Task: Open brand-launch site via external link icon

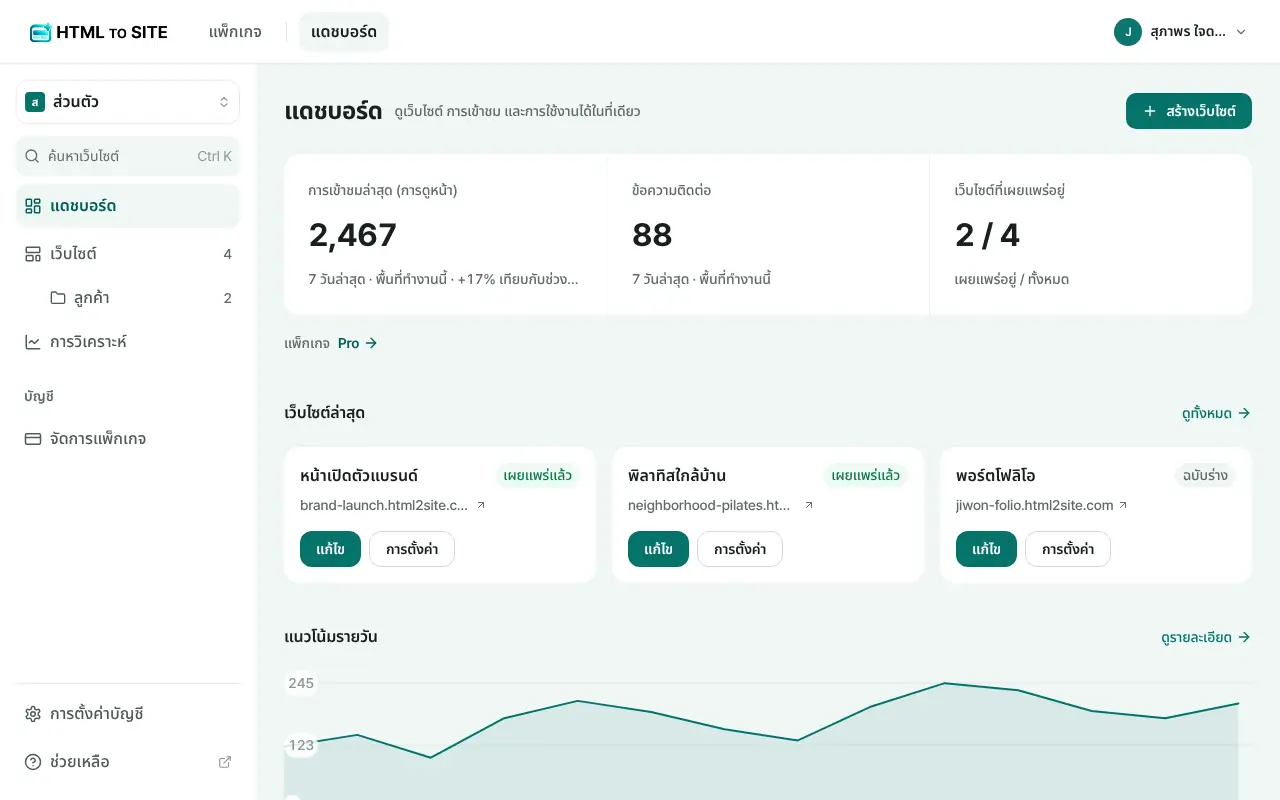Action: pos(481,505)
